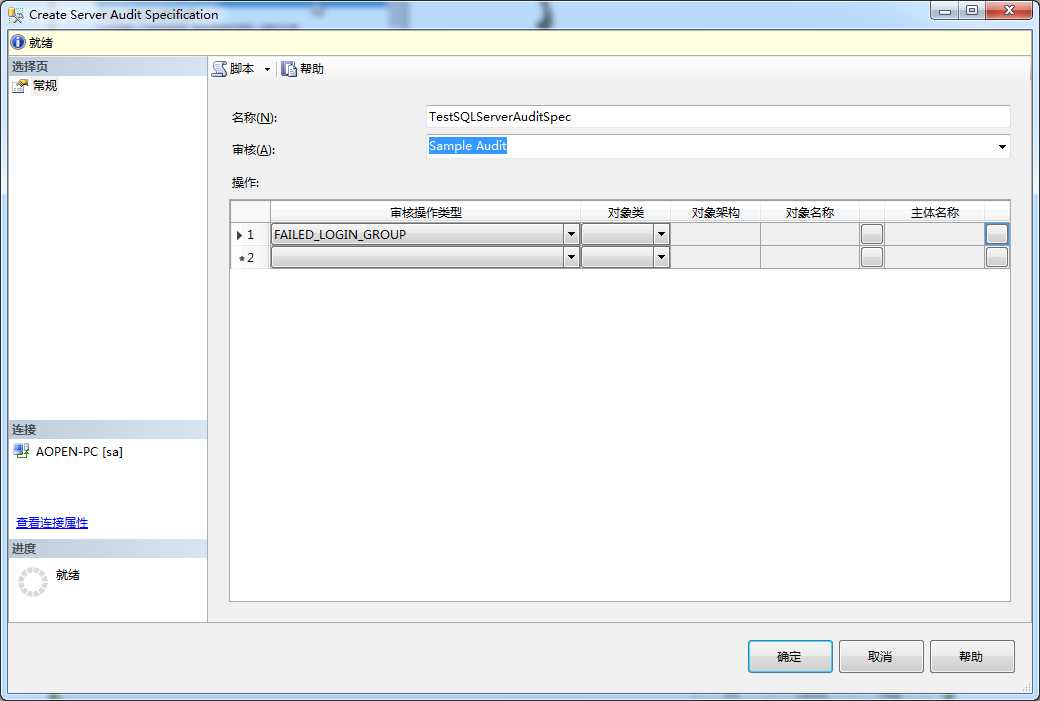The image size is (1040, 701).
Task: Expand the audit action type dropdown in row 2
Action: click(571, 257)
